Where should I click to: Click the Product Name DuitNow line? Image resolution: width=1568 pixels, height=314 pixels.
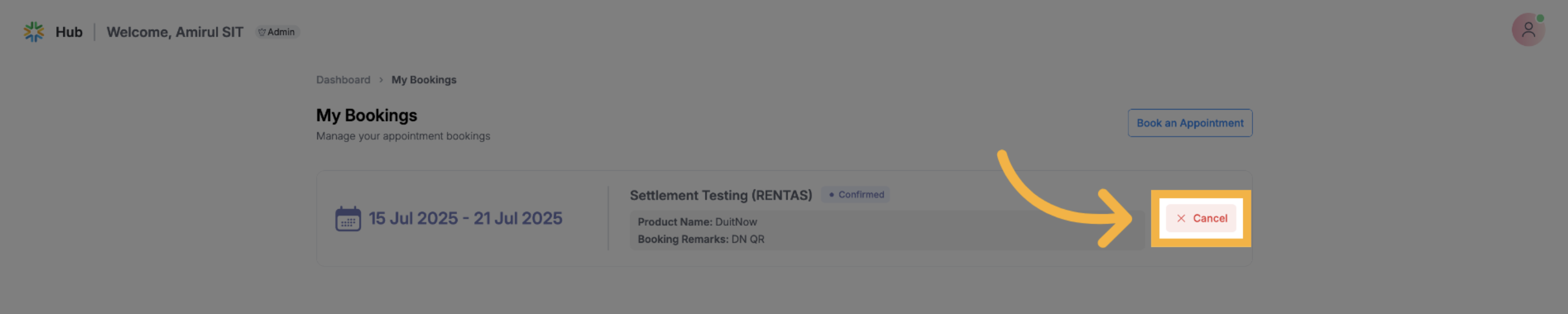(697, 222)
